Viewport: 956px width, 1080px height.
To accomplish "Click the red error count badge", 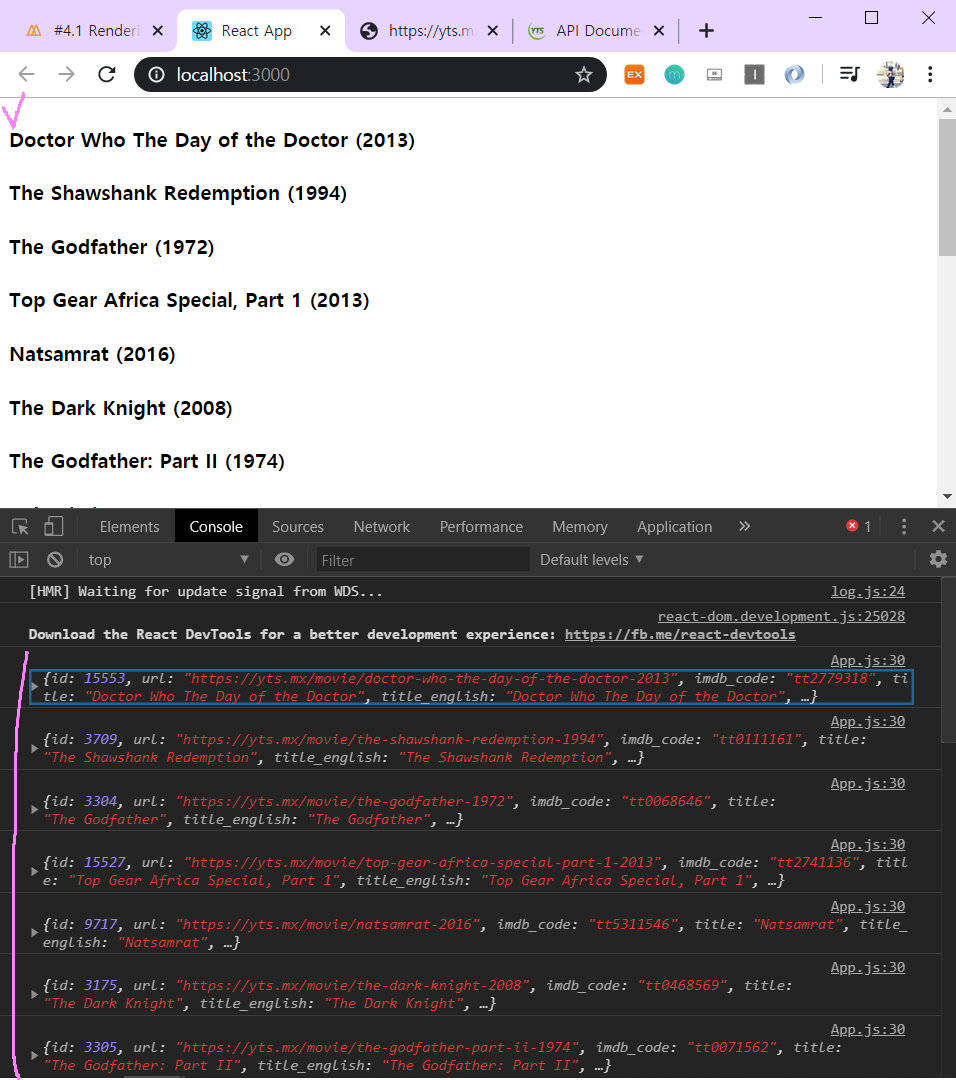I will tap(858, 526).
